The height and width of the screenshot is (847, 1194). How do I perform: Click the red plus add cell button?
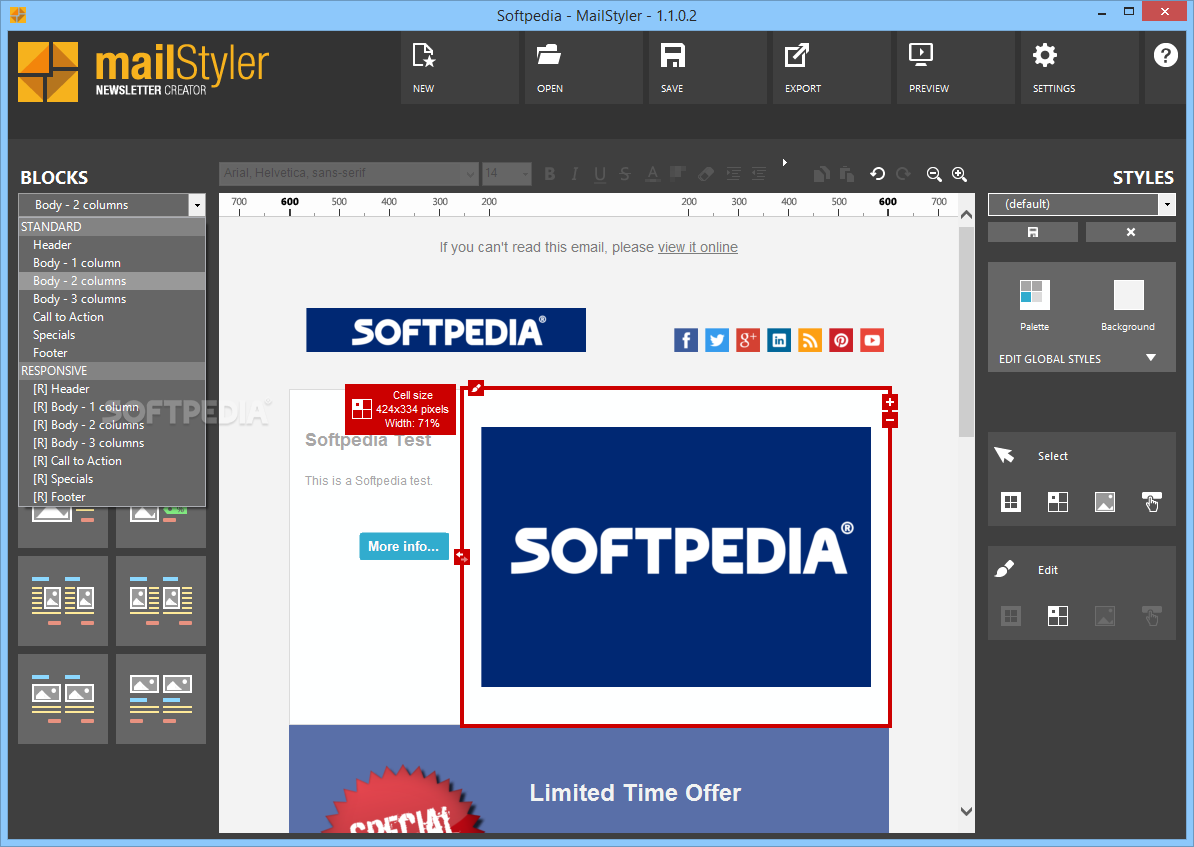(x=889, y=402)
